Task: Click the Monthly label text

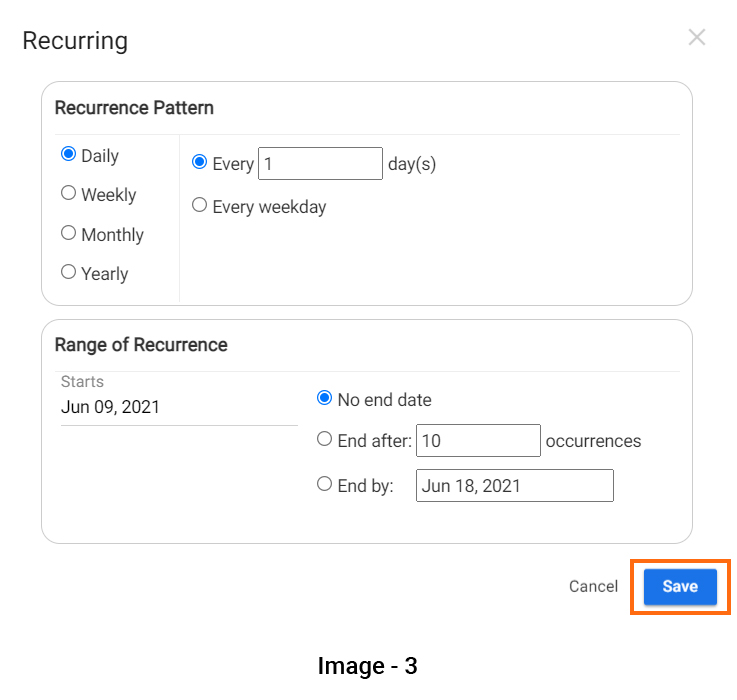Action: tap(112, 235)
